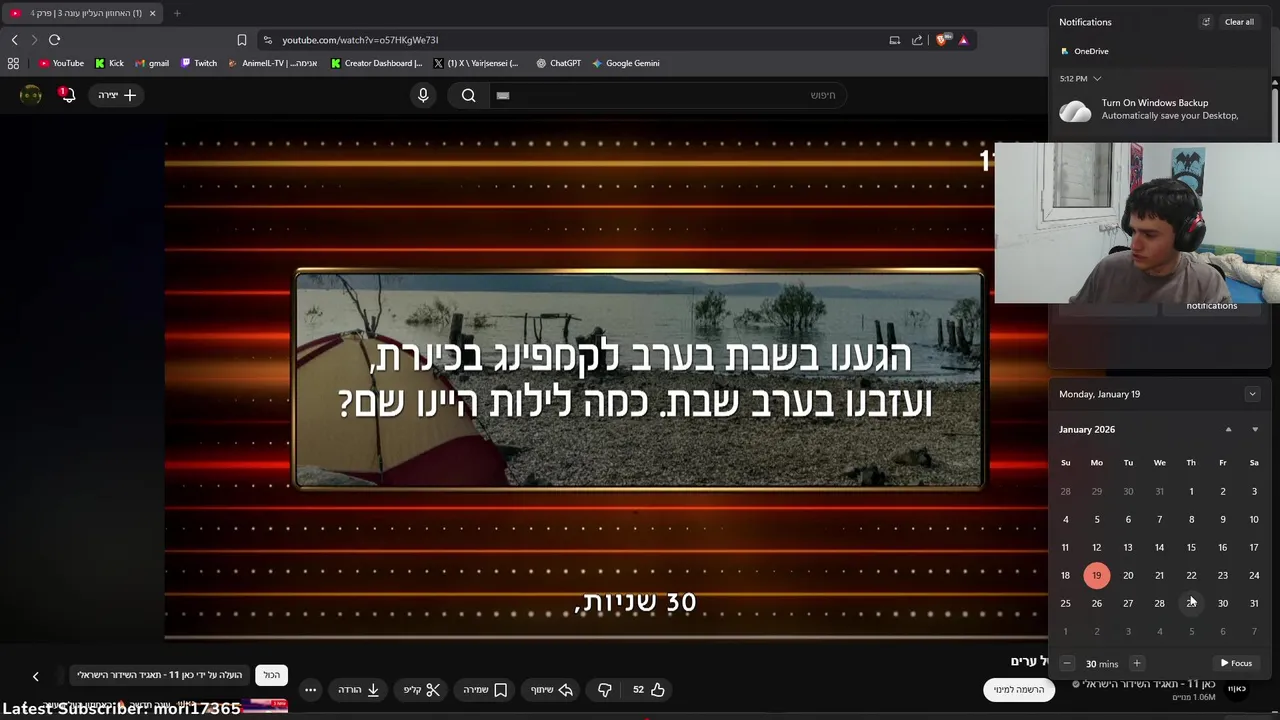
Task: Select January 31 in the calendar
Action: (1254, 603)
